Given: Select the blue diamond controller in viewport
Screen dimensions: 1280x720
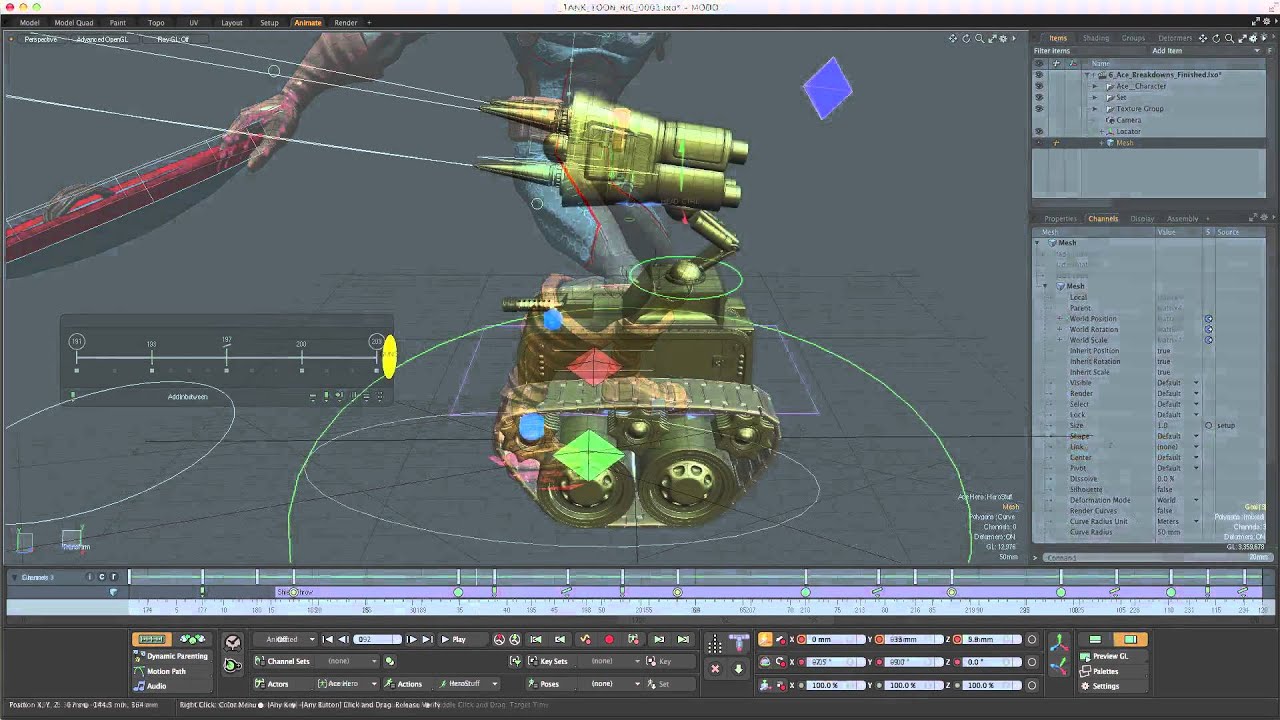Looking at the screenshot, I should [x=828, y=88].
